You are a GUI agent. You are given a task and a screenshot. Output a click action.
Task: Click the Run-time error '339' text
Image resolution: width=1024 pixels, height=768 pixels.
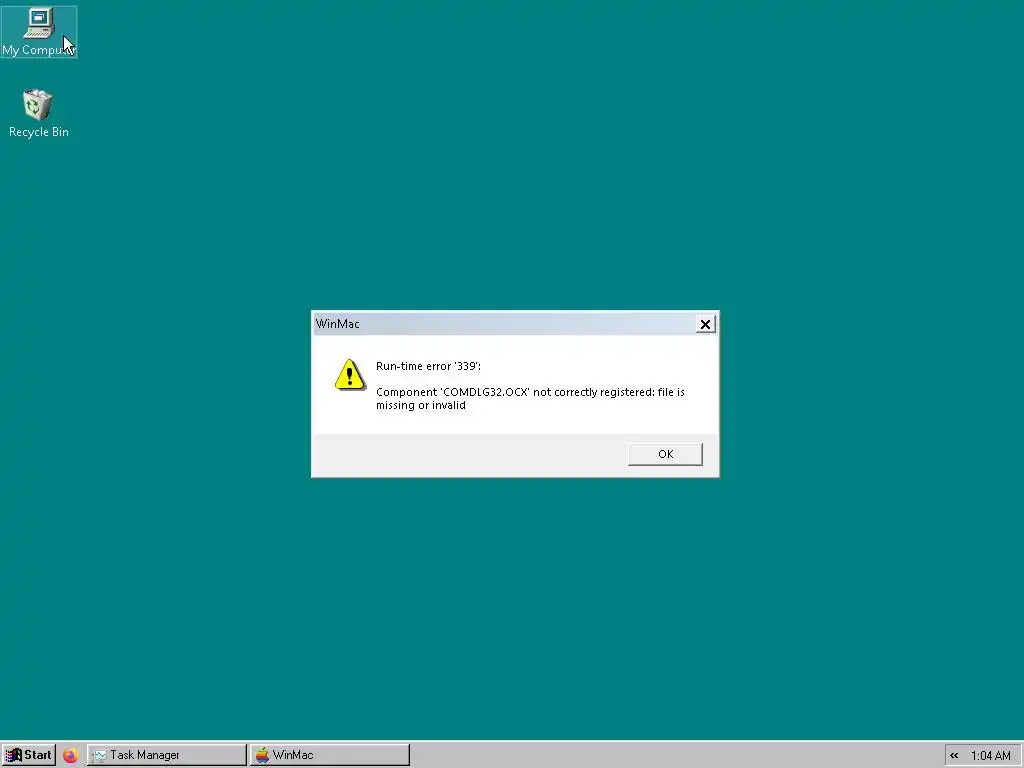point(428,366)
